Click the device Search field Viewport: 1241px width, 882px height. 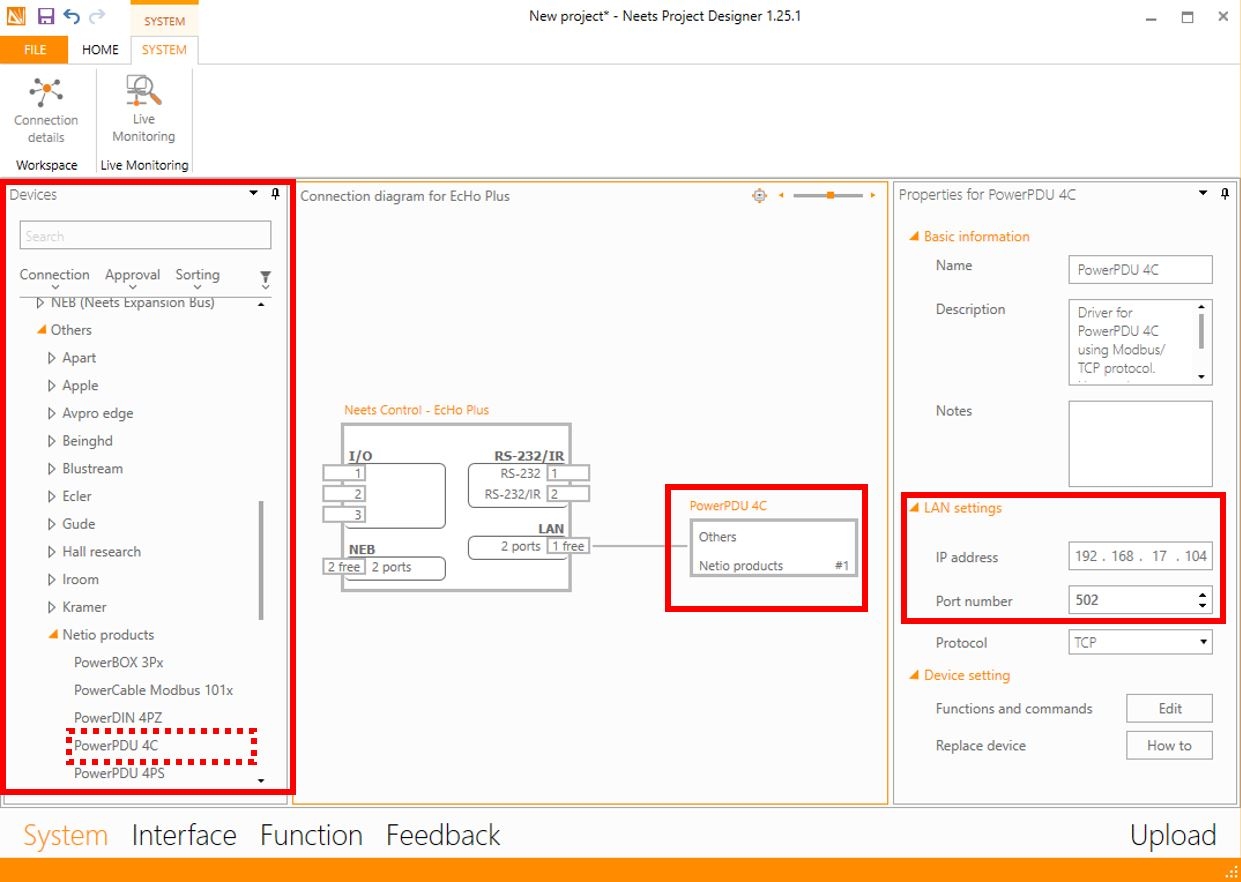coord(145,236)
